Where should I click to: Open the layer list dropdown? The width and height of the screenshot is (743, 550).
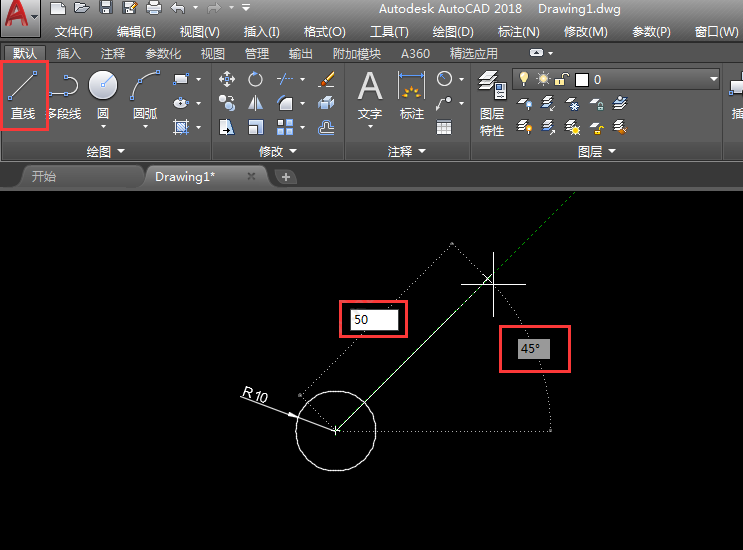714,79
